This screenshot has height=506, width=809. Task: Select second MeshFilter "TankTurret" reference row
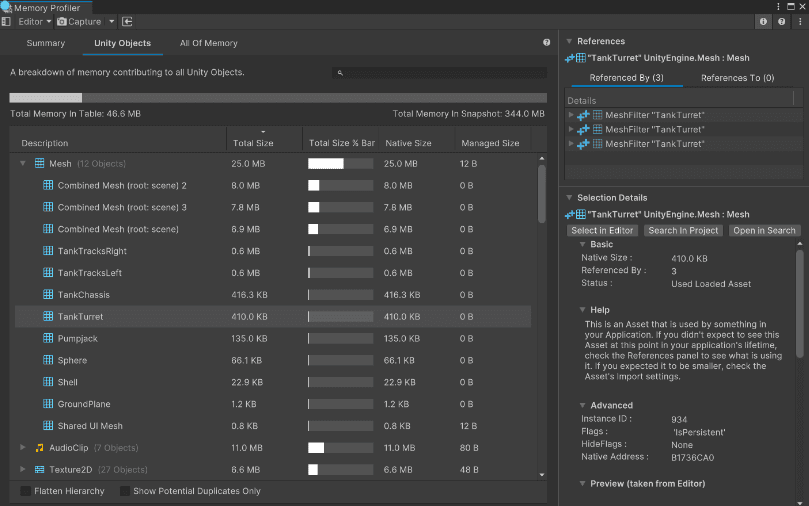684,129
